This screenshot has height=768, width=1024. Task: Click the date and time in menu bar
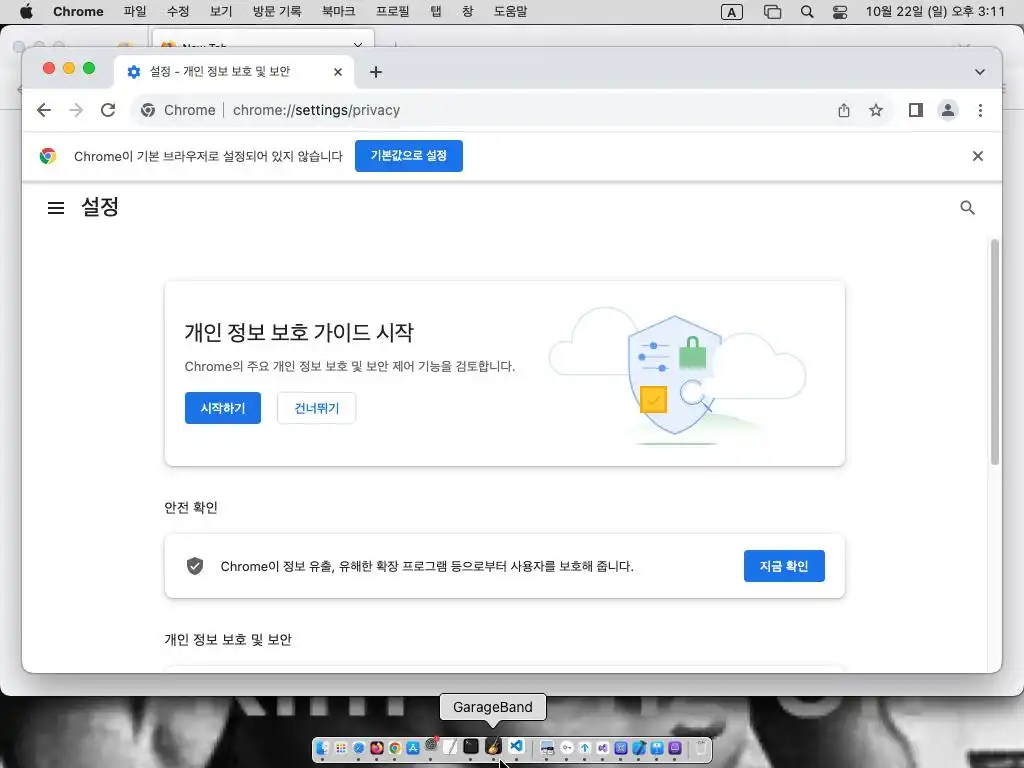[935, 12]
